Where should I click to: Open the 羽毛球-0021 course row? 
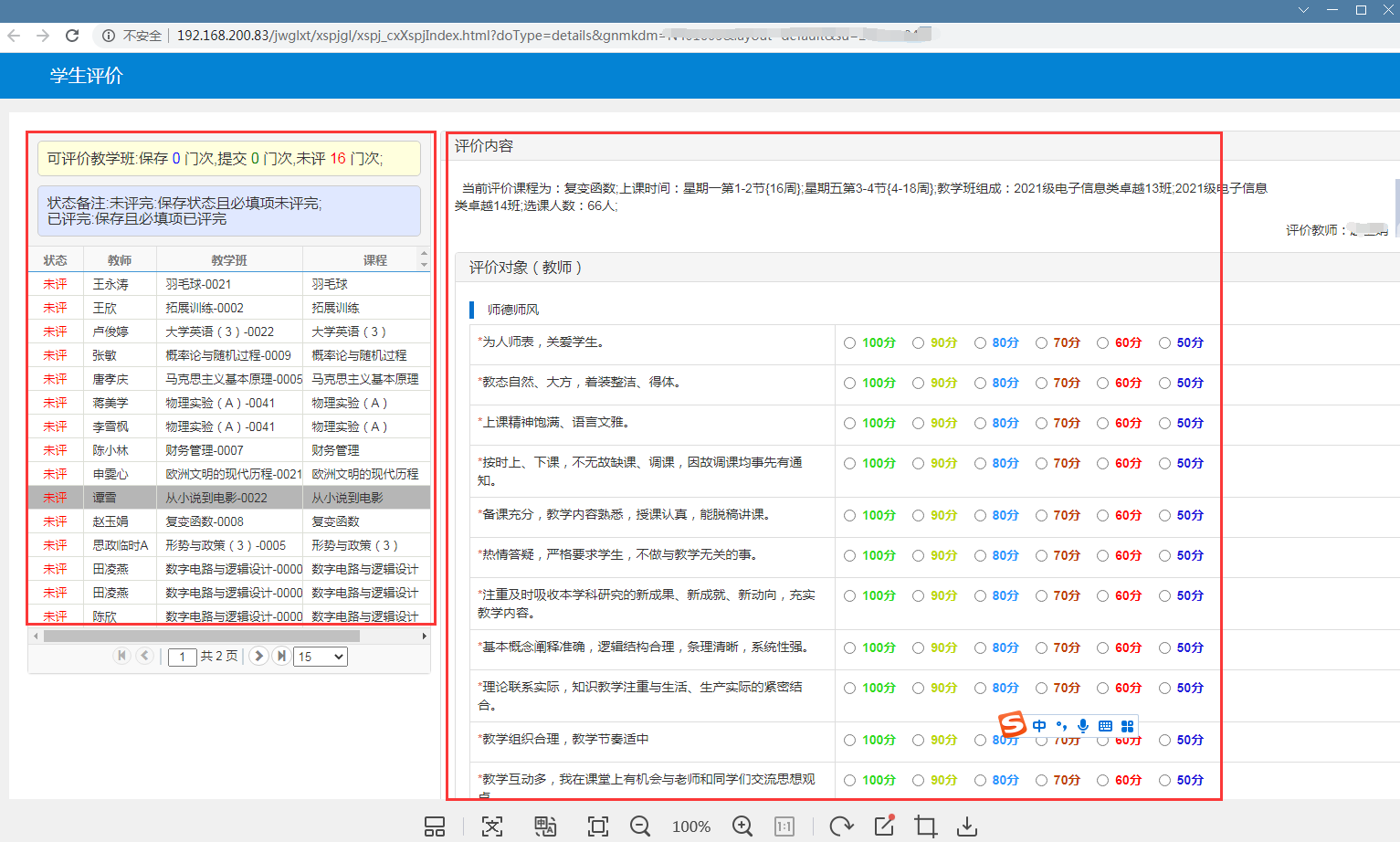point(198,284)
